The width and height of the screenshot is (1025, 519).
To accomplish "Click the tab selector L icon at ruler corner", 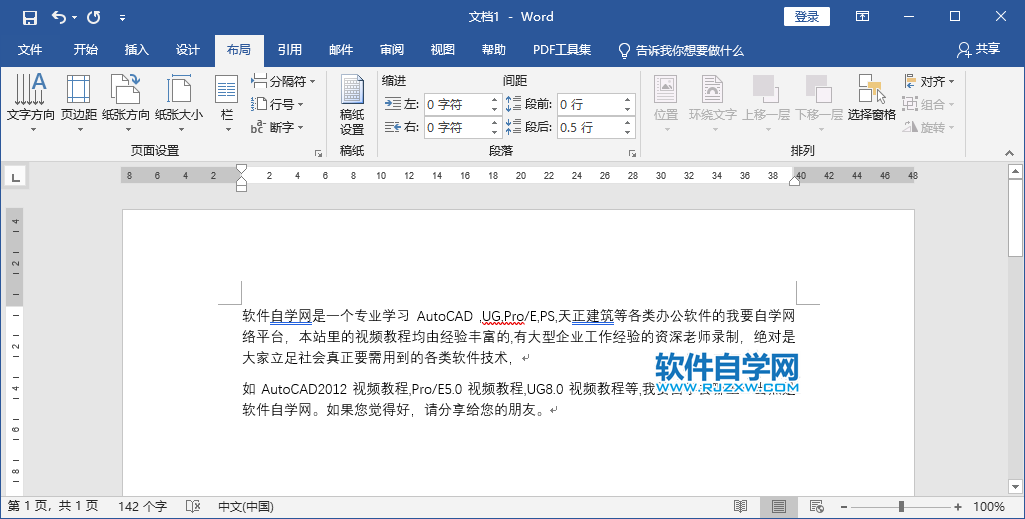I will coord(15,176).
